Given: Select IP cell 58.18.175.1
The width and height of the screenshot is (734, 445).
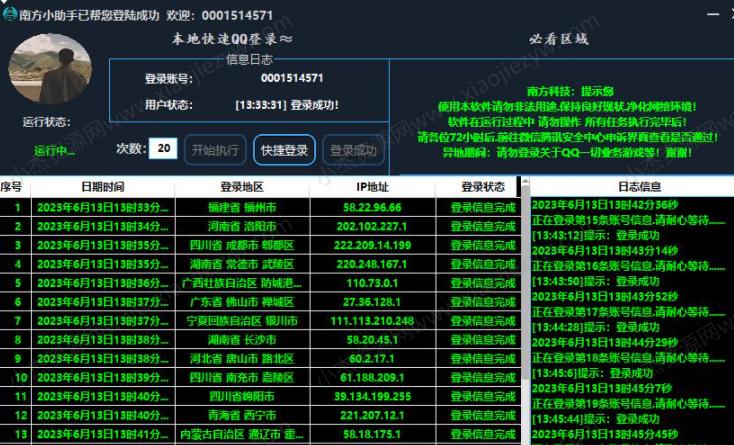Looking at the screenshot, I should click(372, 434).
